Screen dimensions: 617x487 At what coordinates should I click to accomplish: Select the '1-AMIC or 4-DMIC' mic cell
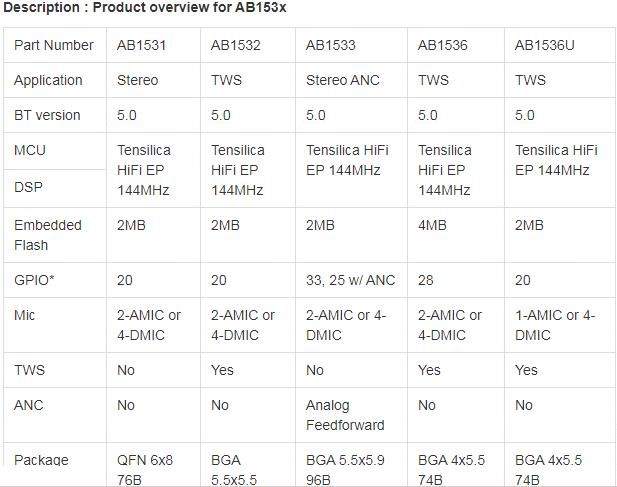point(555,325)
